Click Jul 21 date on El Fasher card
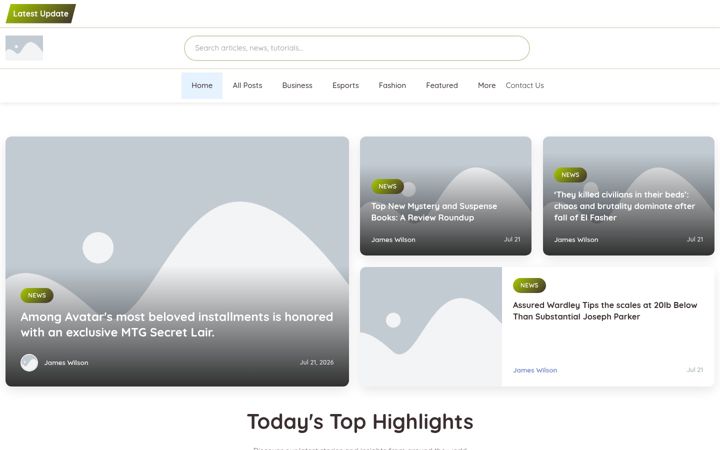 695,239
